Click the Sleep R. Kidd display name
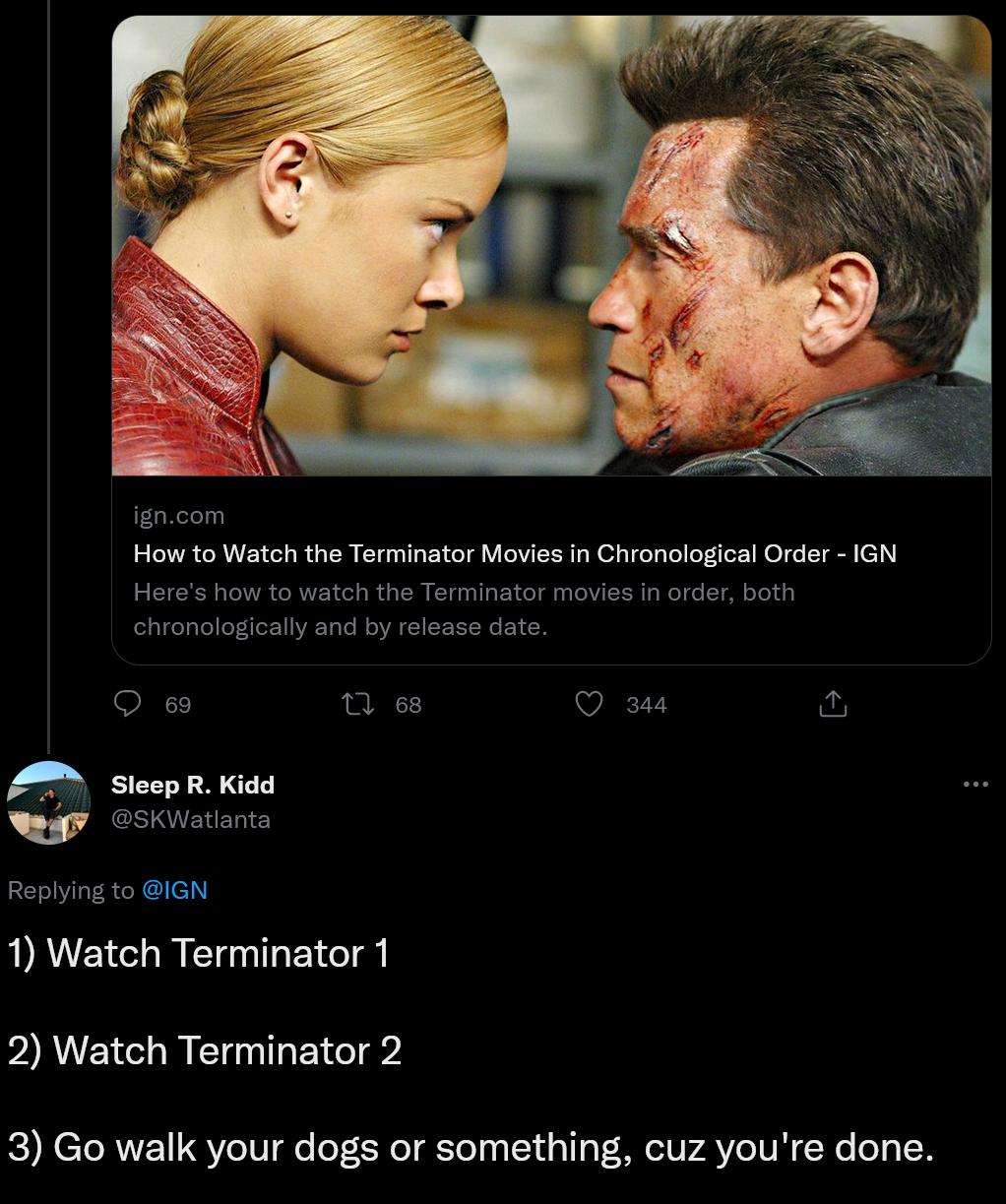1006x1204 pixels. point(192,785)
